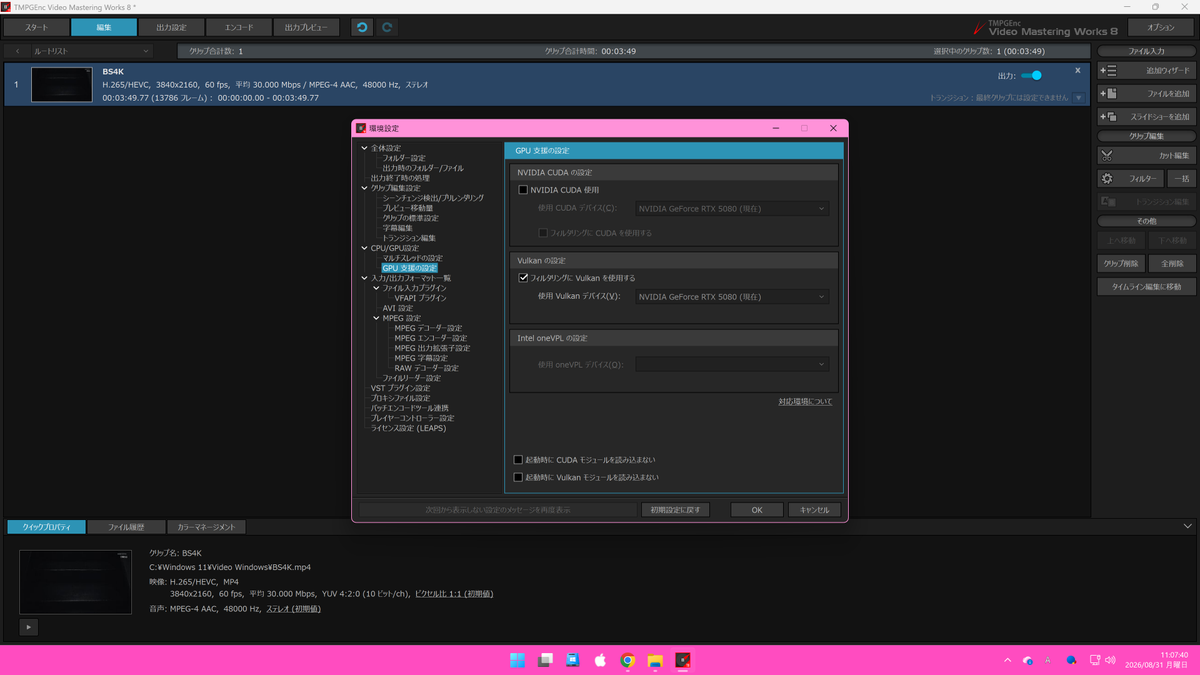The image size is (1200, 675).
Task: Click the task view taskbar icon
Action: point(545,660)
